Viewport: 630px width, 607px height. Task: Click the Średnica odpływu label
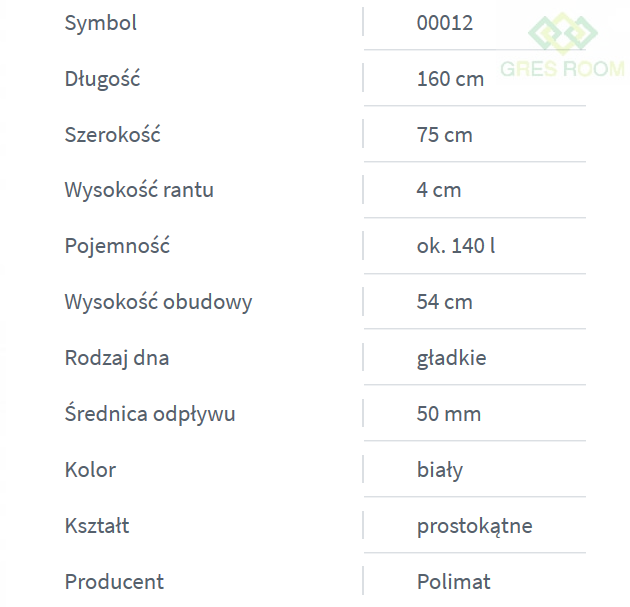point(150,414)
